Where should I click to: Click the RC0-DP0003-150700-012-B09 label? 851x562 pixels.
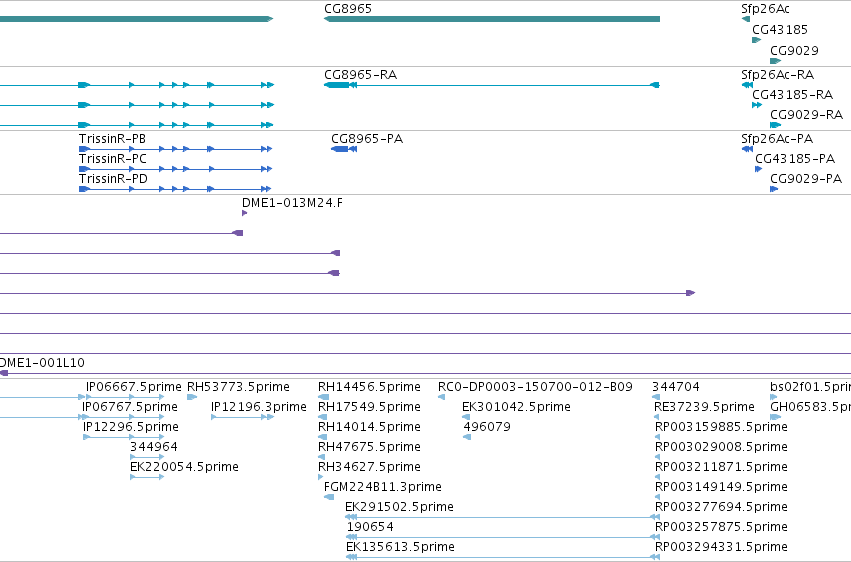point(535,387)
